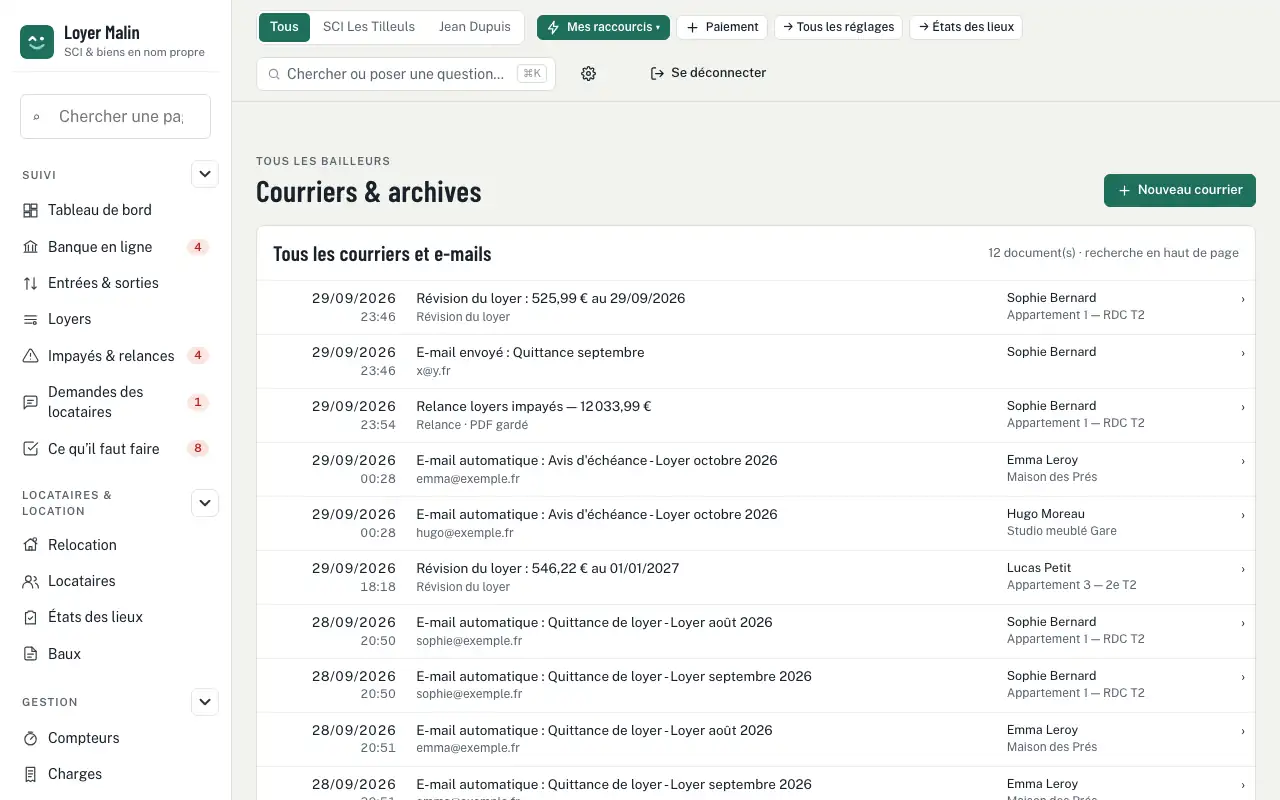Switch to Jean Dupuis tab

click(475, 27)
